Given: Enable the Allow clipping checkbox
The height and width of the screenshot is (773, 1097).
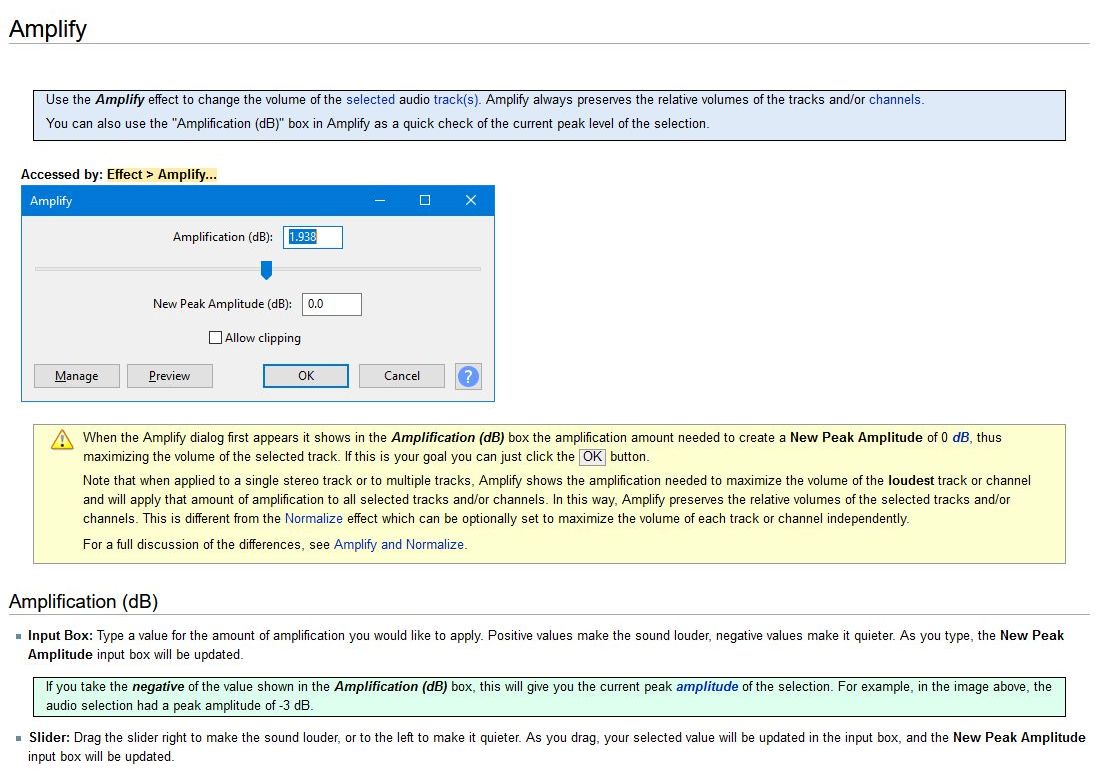Looking at the screenshot, I should pos(215,338).
